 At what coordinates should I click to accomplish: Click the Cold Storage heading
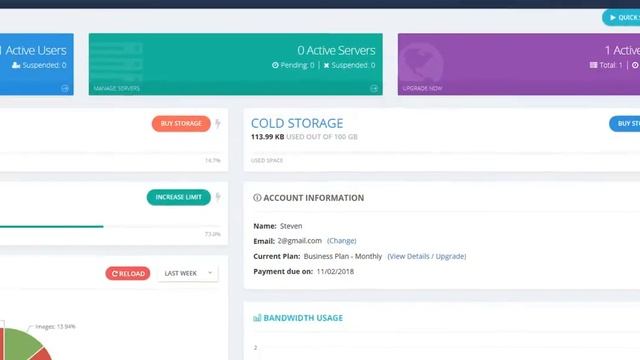click(297, 123)
